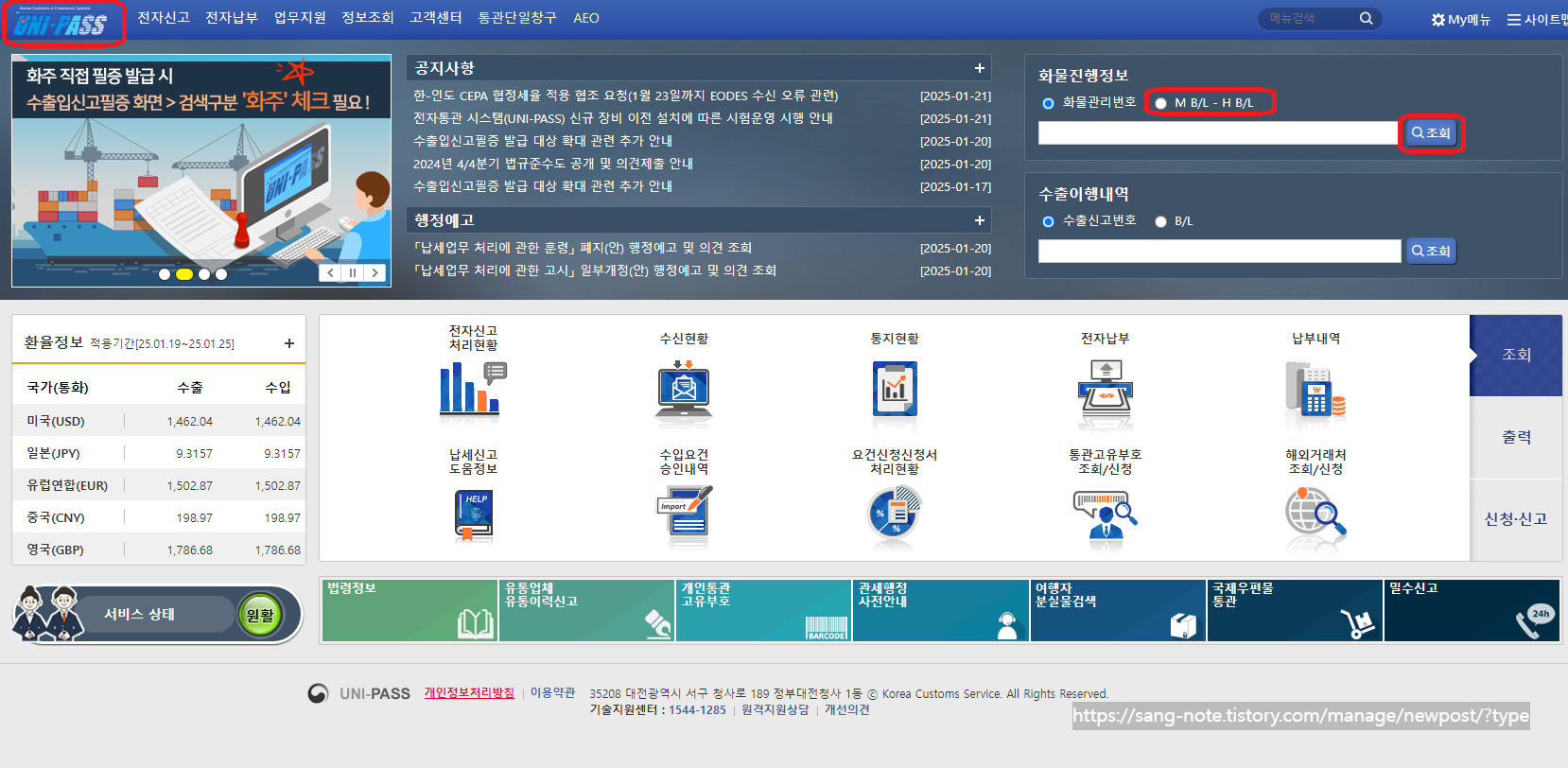
Task: Open 여행자 분실물검색 tile
Action: coord(1118,610)
